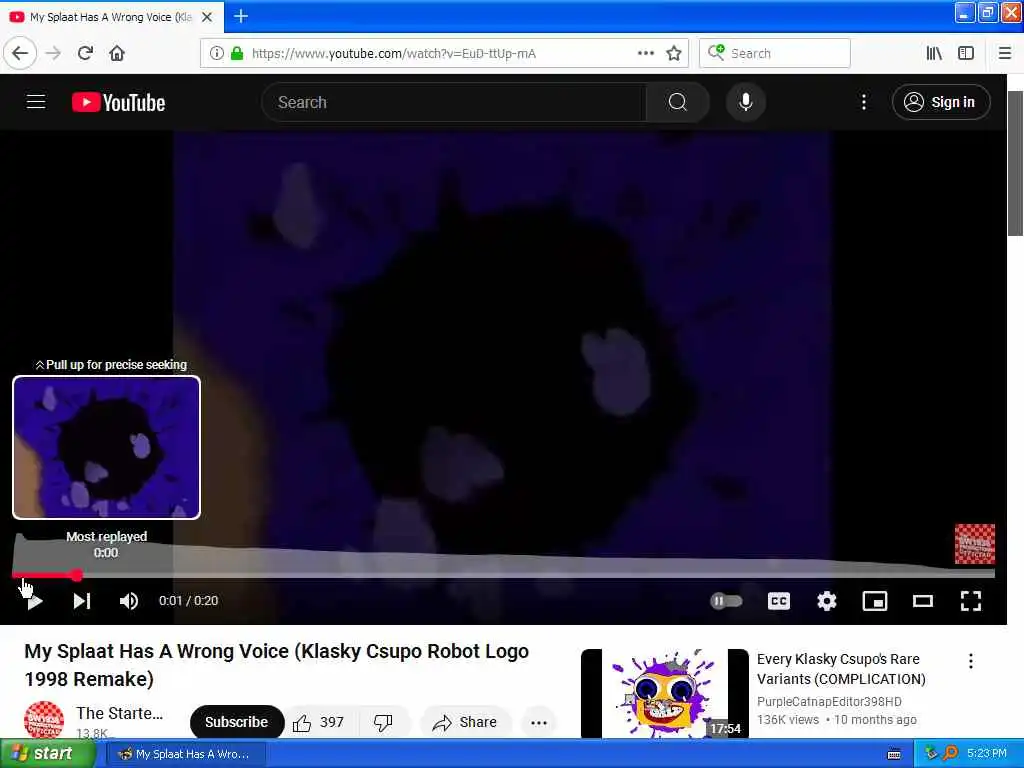Start voice search with the microphone icon
The height and width of the screenshot is (768, 1024).
746,102
